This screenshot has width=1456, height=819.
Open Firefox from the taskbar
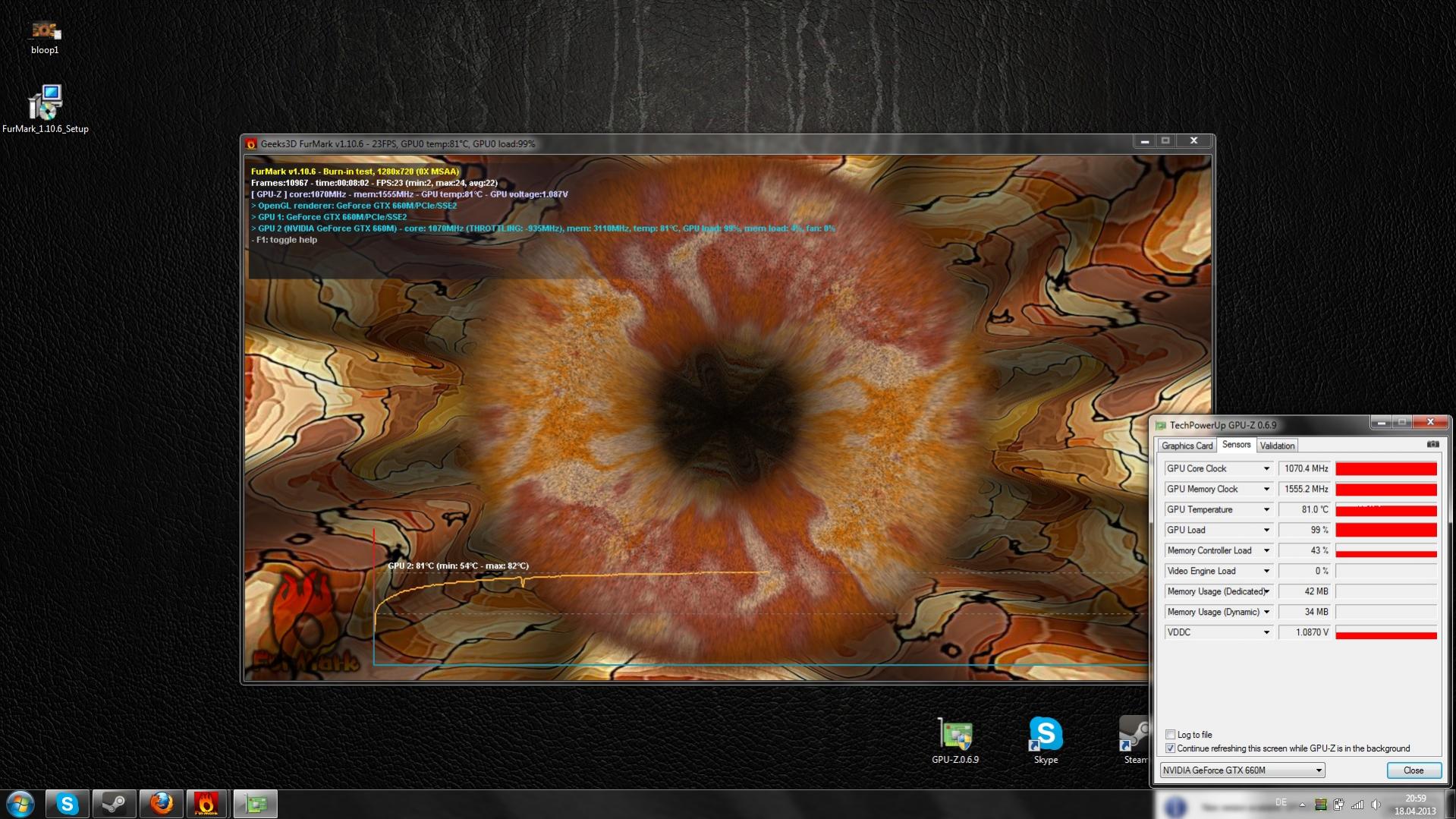[161, 804]
